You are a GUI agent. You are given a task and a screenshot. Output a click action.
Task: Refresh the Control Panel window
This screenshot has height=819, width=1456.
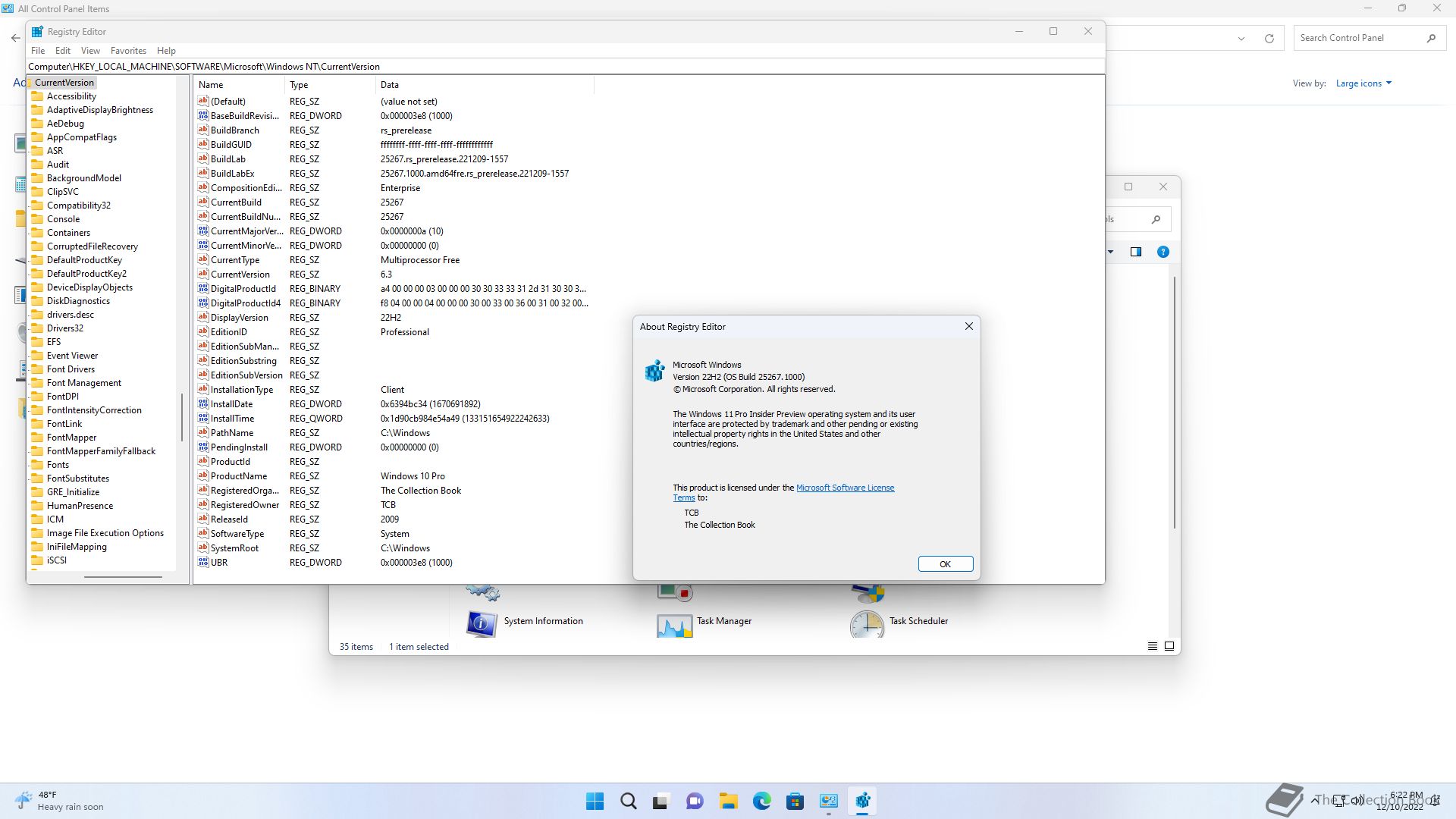click(x=1269, y=38)
